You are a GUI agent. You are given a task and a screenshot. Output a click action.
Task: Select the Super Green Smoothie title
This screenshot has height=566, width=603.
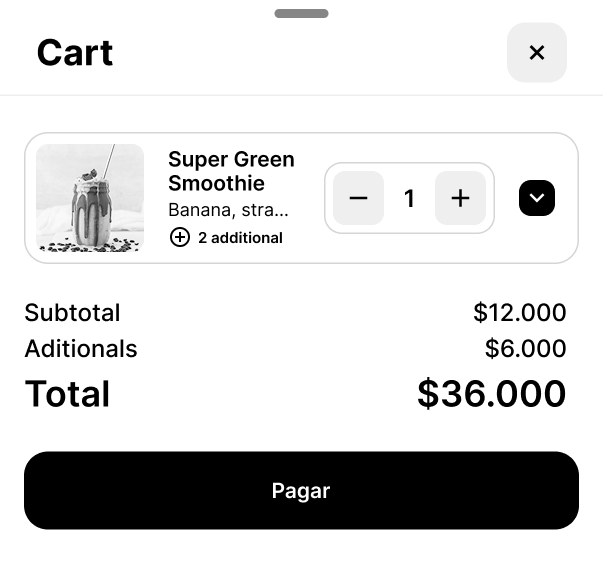pyautogui.click(x=231, y=171)
